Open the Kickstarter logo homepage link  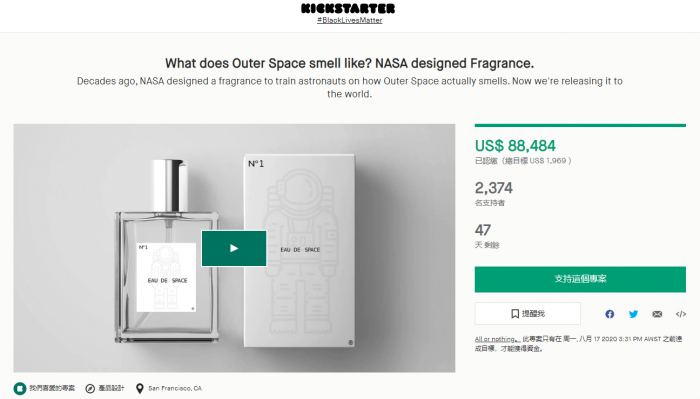(x=348, y=8)
